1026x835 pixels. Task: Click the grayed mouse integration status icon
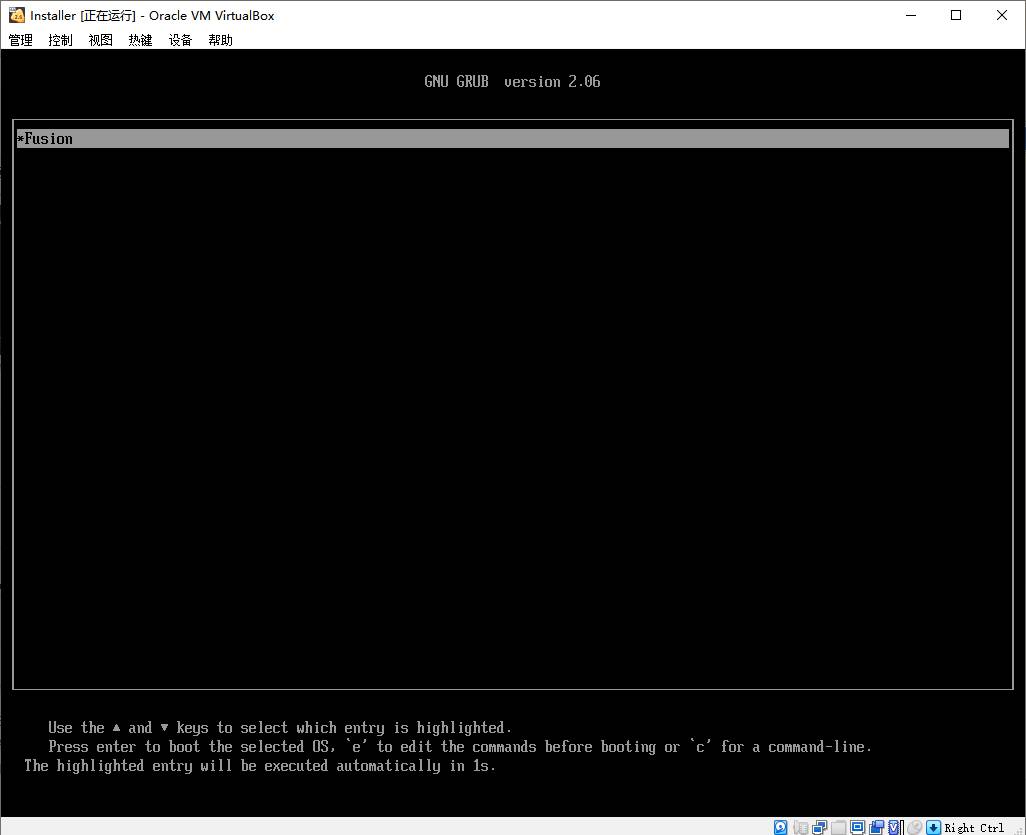[915, 828]
